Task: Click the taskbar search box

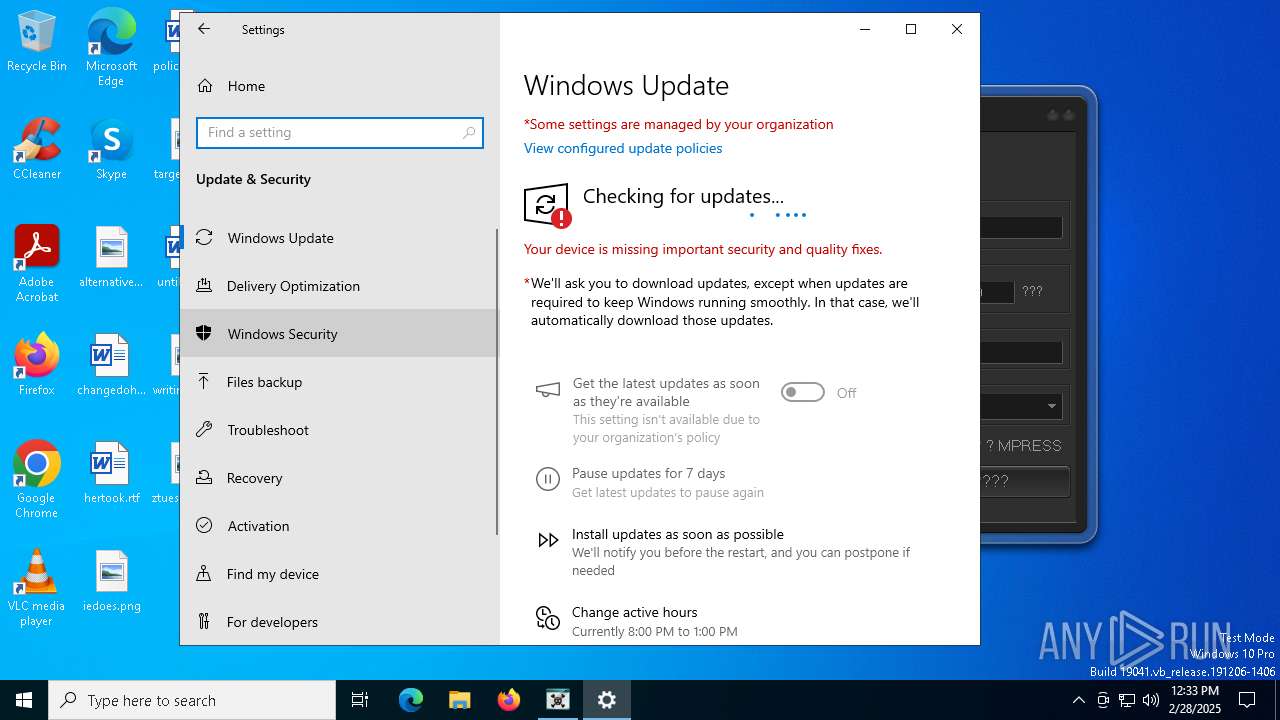Action: click(192, 700)
